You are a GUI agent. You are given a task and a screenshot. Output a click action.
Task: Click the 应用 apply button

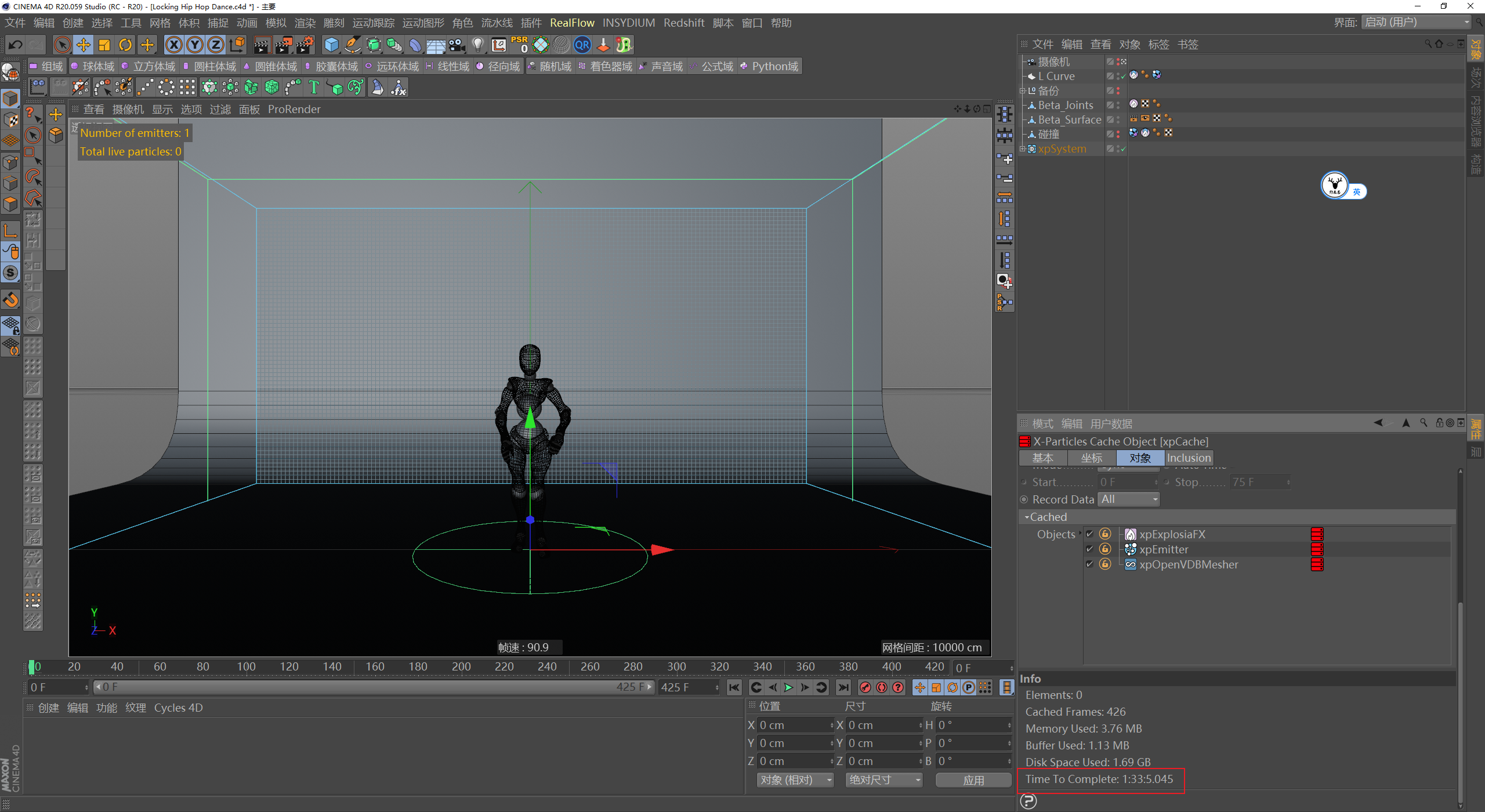[x=973, y=780]
